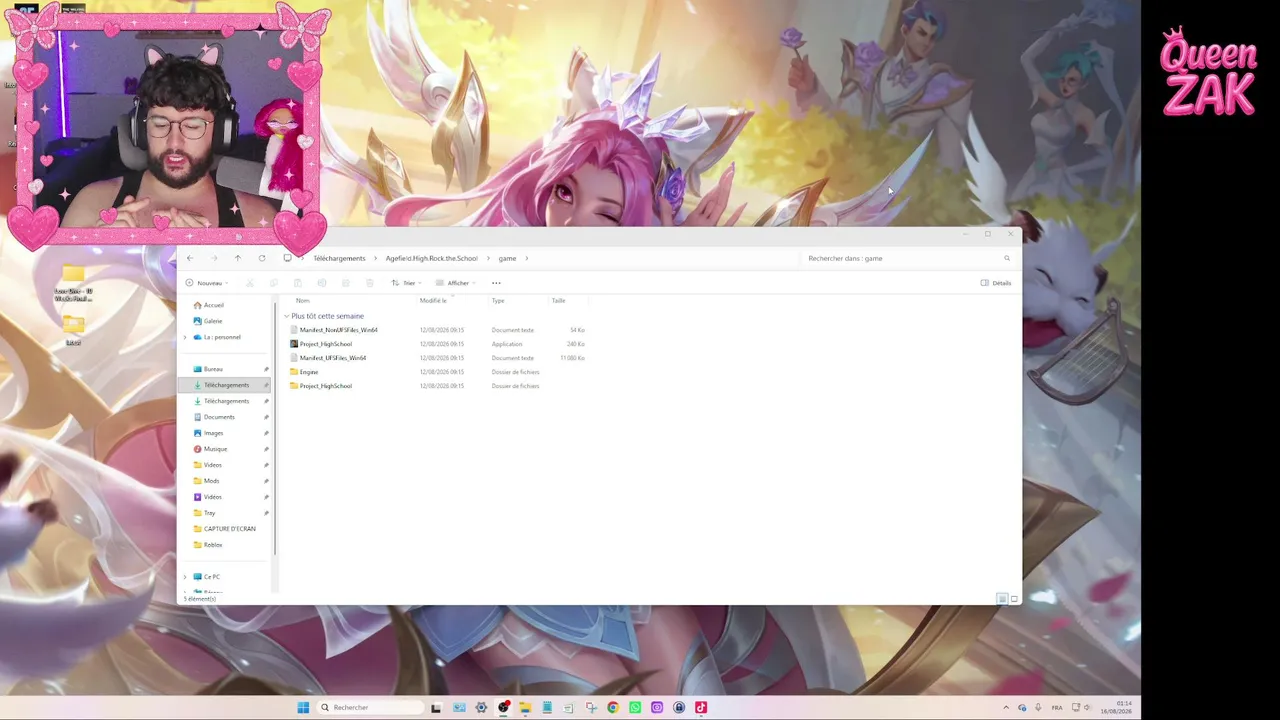
Task: Switch to details list view in status bar
Action: 1002,599
